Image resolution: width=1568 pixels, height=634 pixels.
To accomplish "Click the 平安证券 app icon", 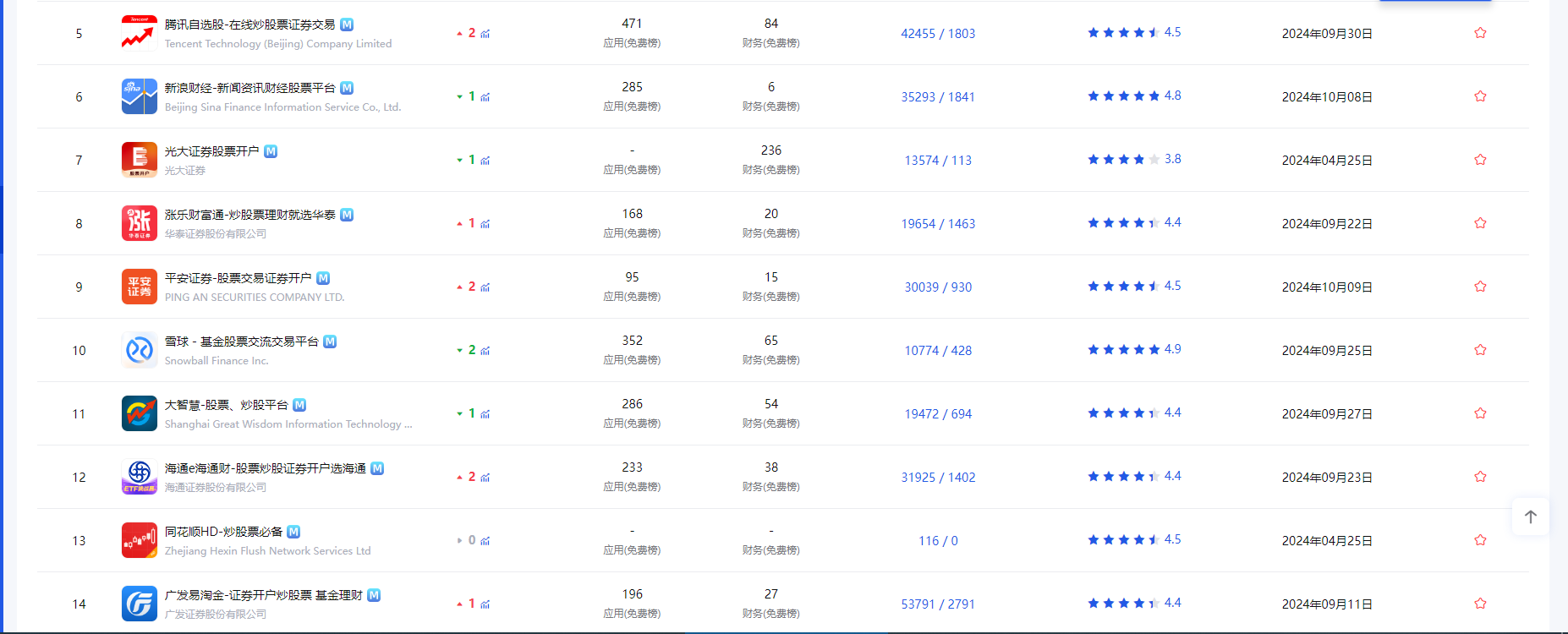I will 139,287.
